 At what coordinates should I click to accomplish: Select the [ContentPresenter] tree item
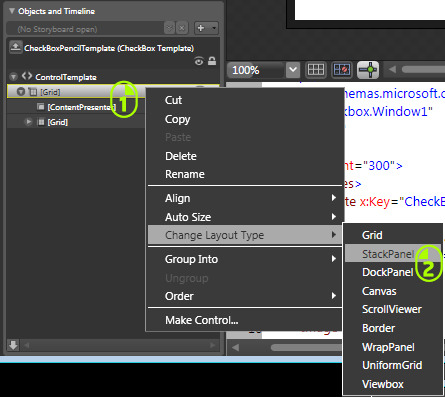point(81,107)
